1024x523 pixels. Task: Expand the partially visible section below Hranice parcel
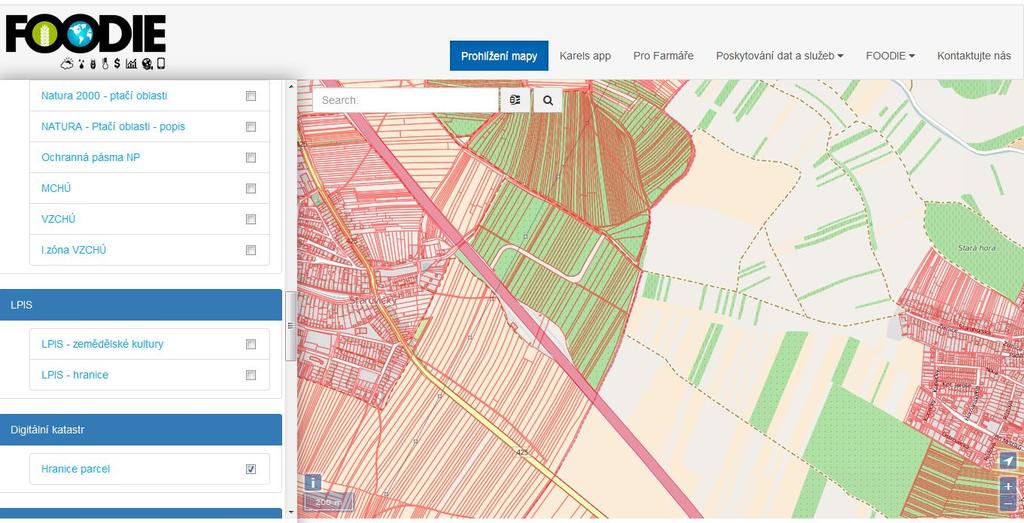(x=140, y=513)
